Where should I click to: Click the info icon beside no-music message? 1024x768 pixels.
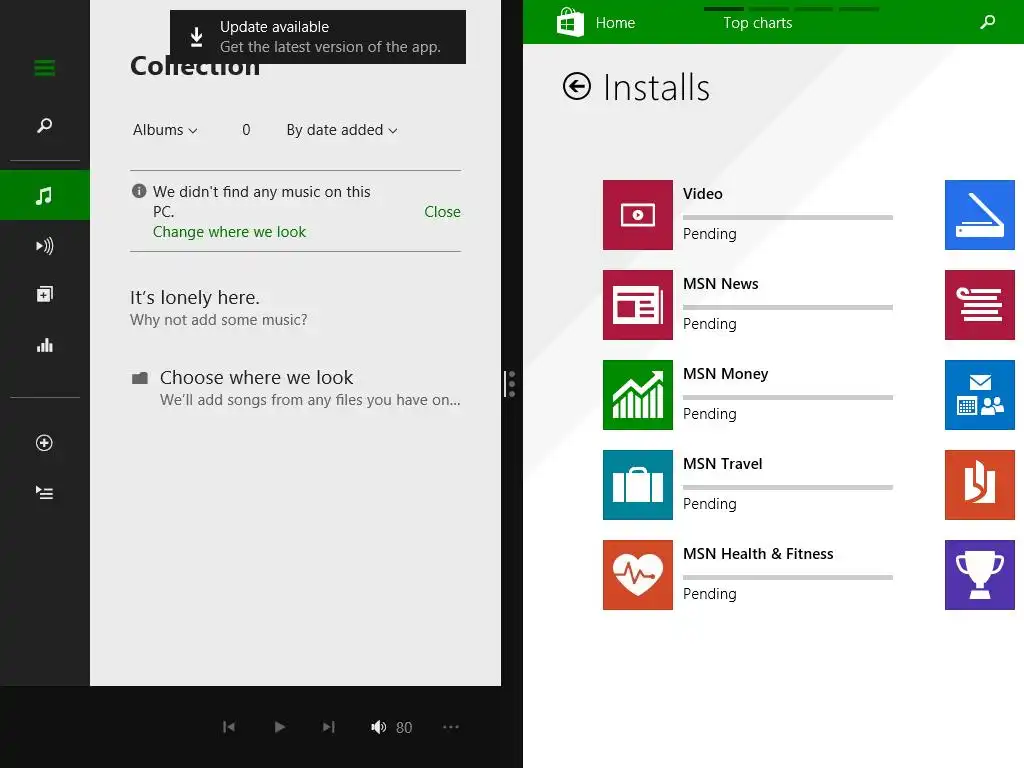(x=138, y=191)
